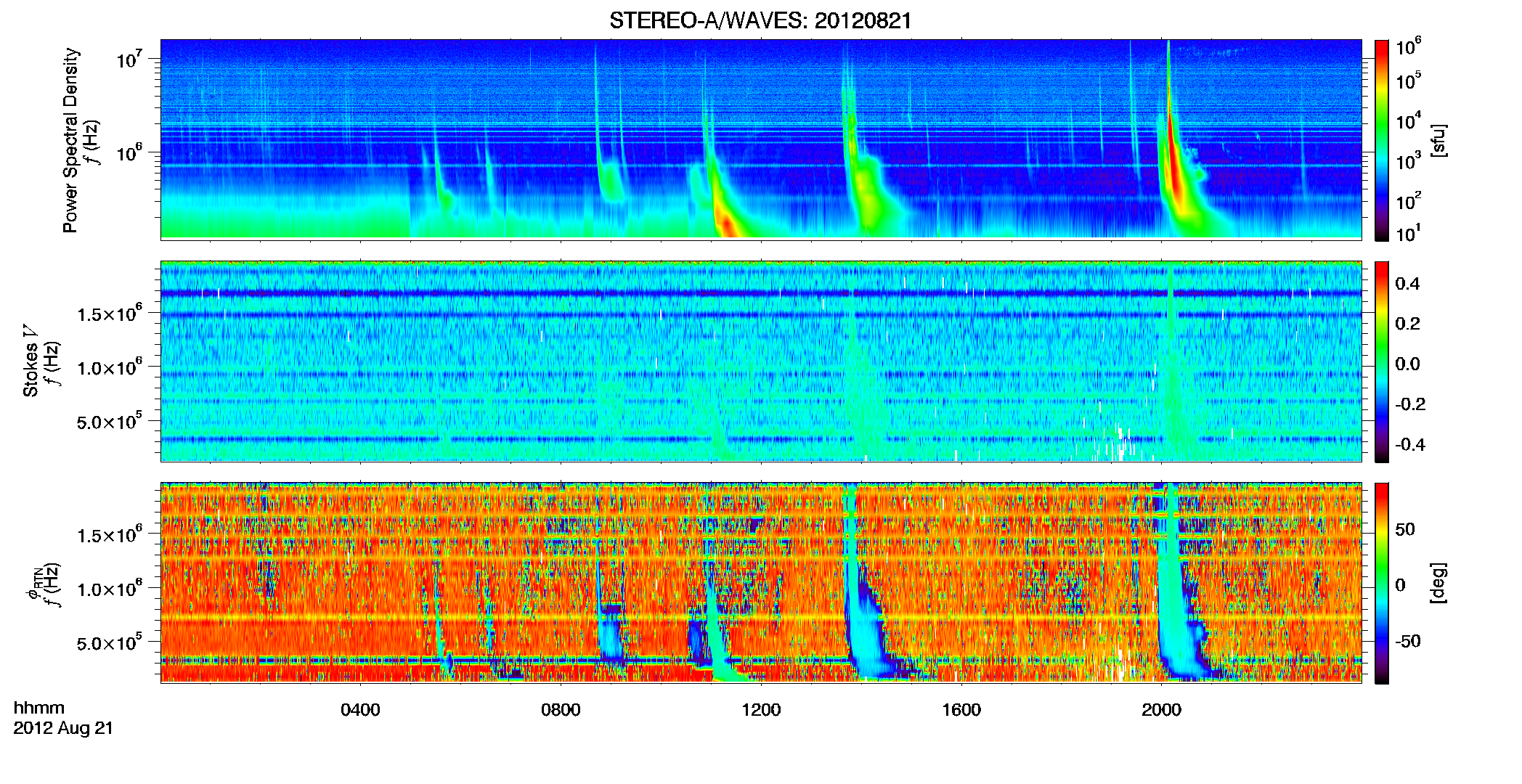
Task: Select the [deg] colorbar unit label
Action: coord(1438,583)
